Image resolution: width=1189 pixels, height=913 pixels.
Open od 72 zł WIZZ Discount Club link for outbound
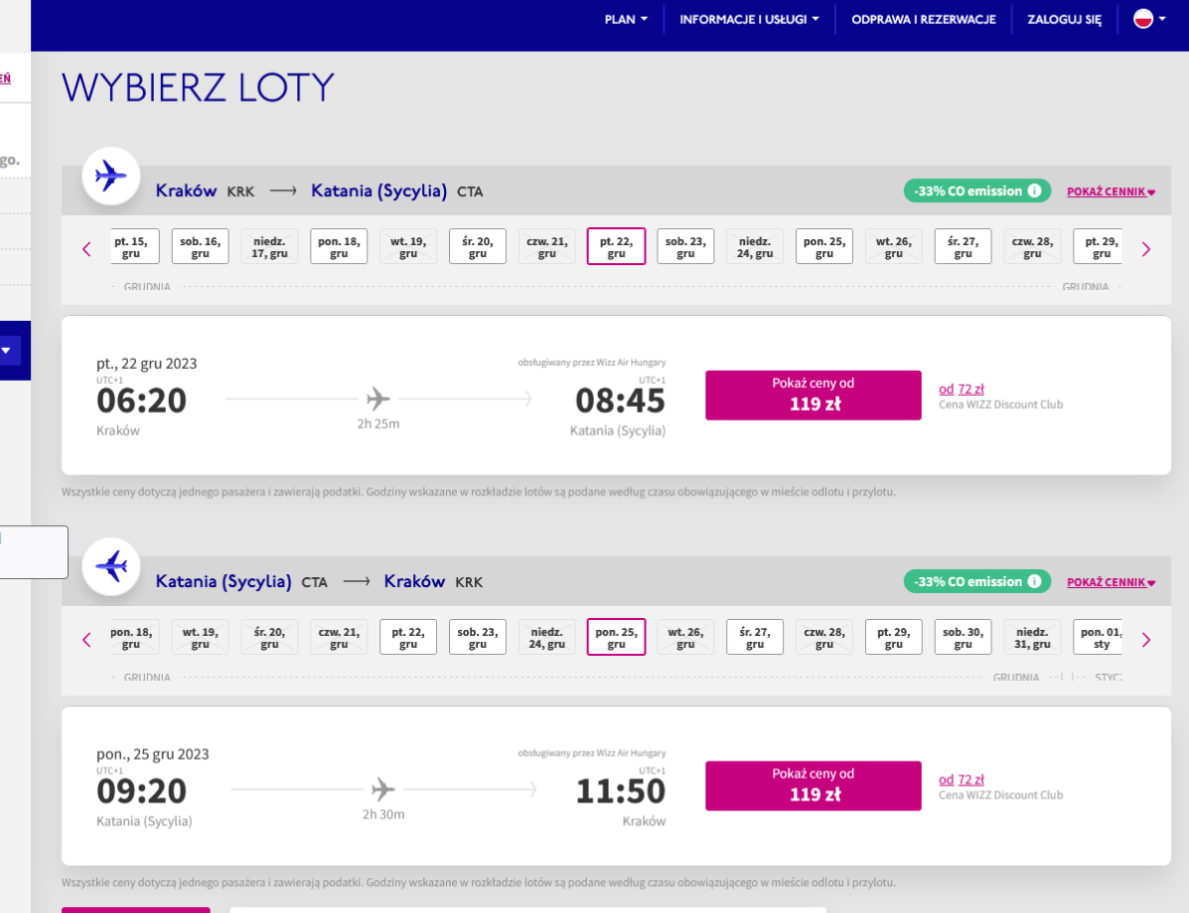tap(961, 389)
